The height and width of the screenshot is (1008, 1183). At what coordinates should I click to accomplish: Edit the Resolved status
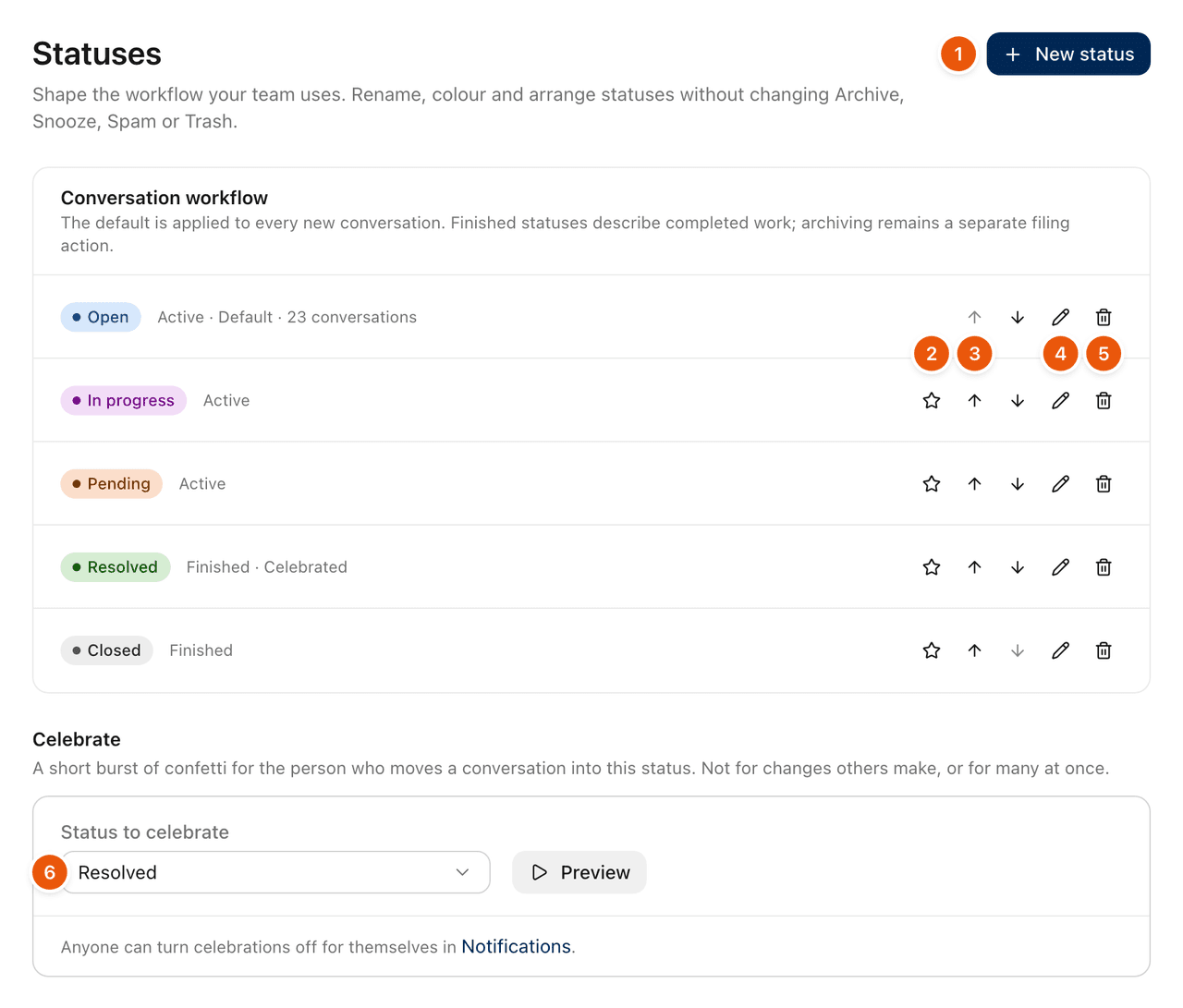point(1060,566)
